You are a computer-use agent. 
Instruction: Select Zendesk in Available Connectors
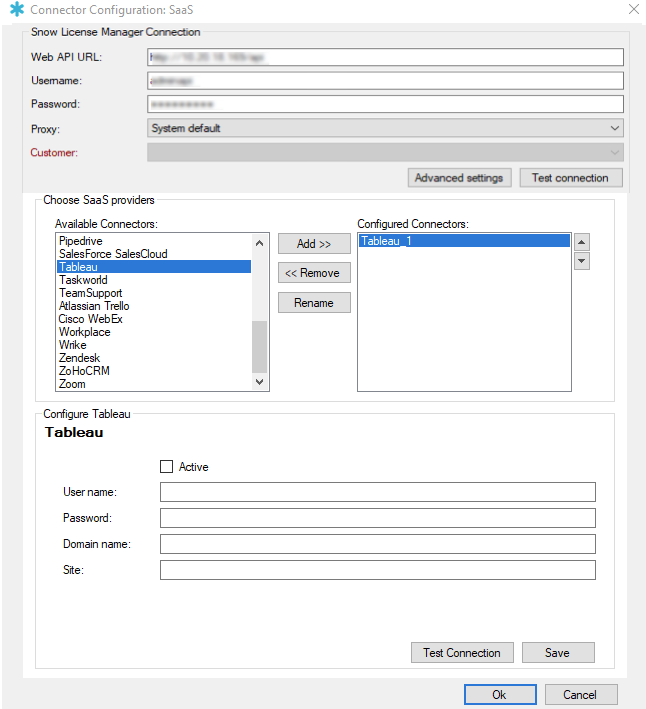79,358
